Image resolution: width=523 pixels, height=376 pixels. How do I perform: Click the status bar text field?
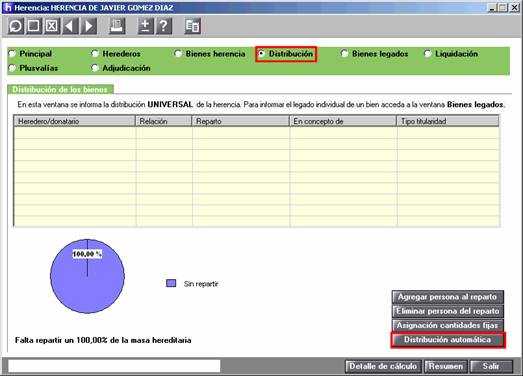coord(114,366)
